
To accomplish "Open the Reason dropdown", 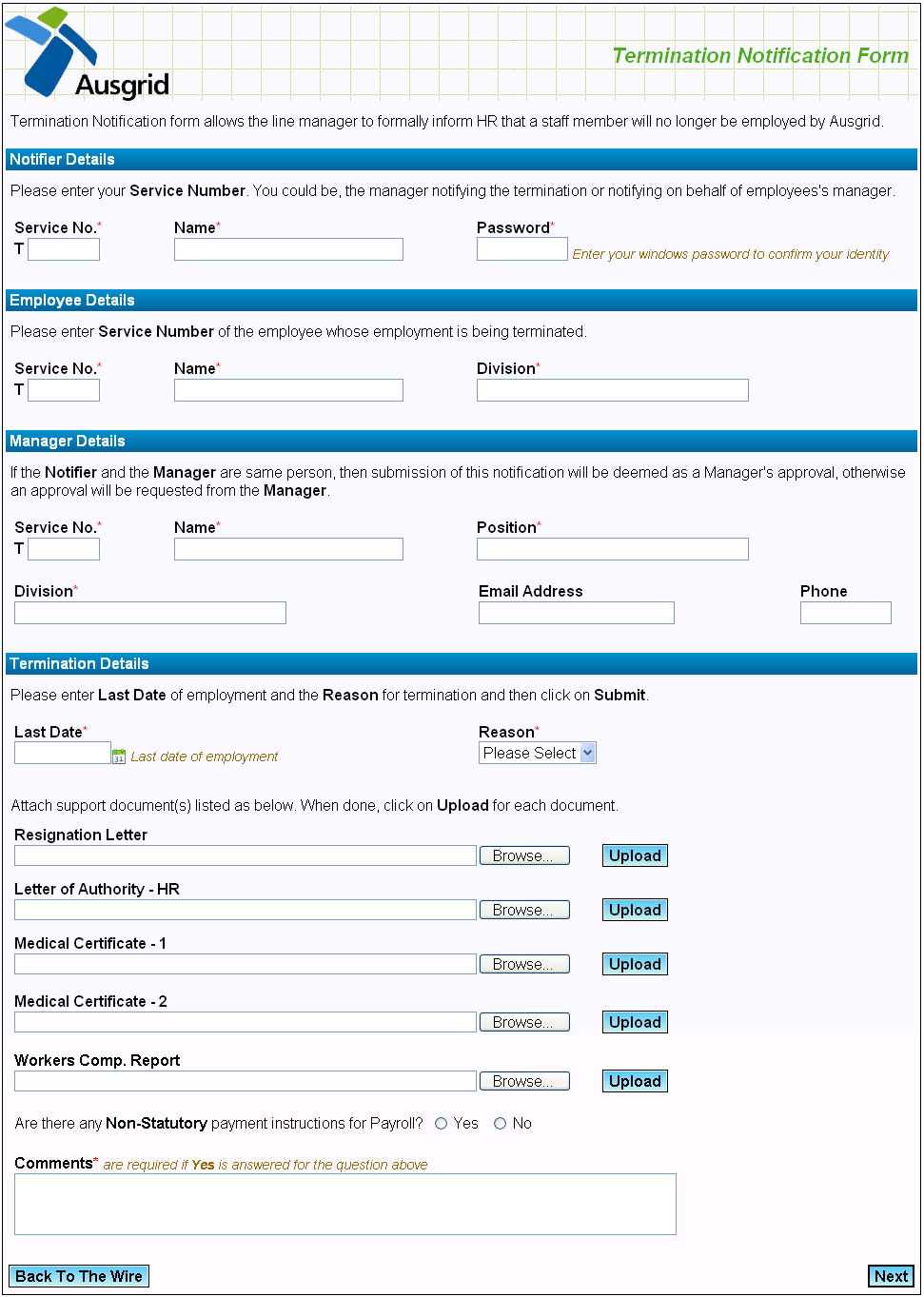I will [x=538, y=753].
